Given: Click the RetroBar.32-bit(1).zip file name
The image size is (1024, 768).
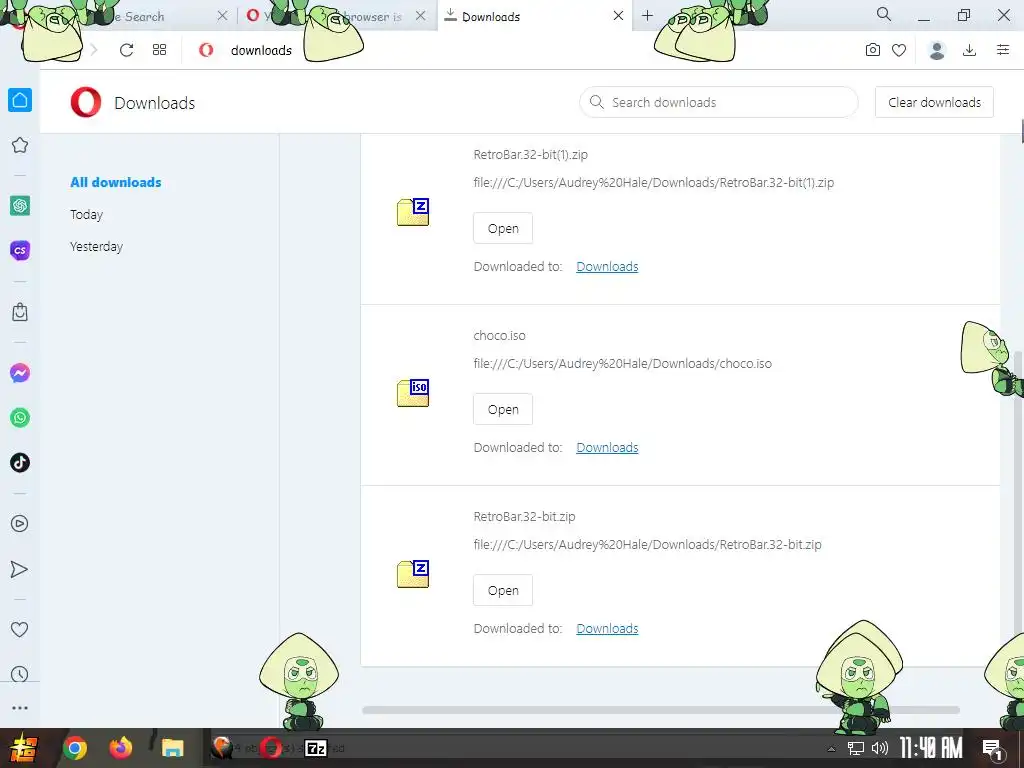Looking at the screenshot, I should tap(530, 155).
